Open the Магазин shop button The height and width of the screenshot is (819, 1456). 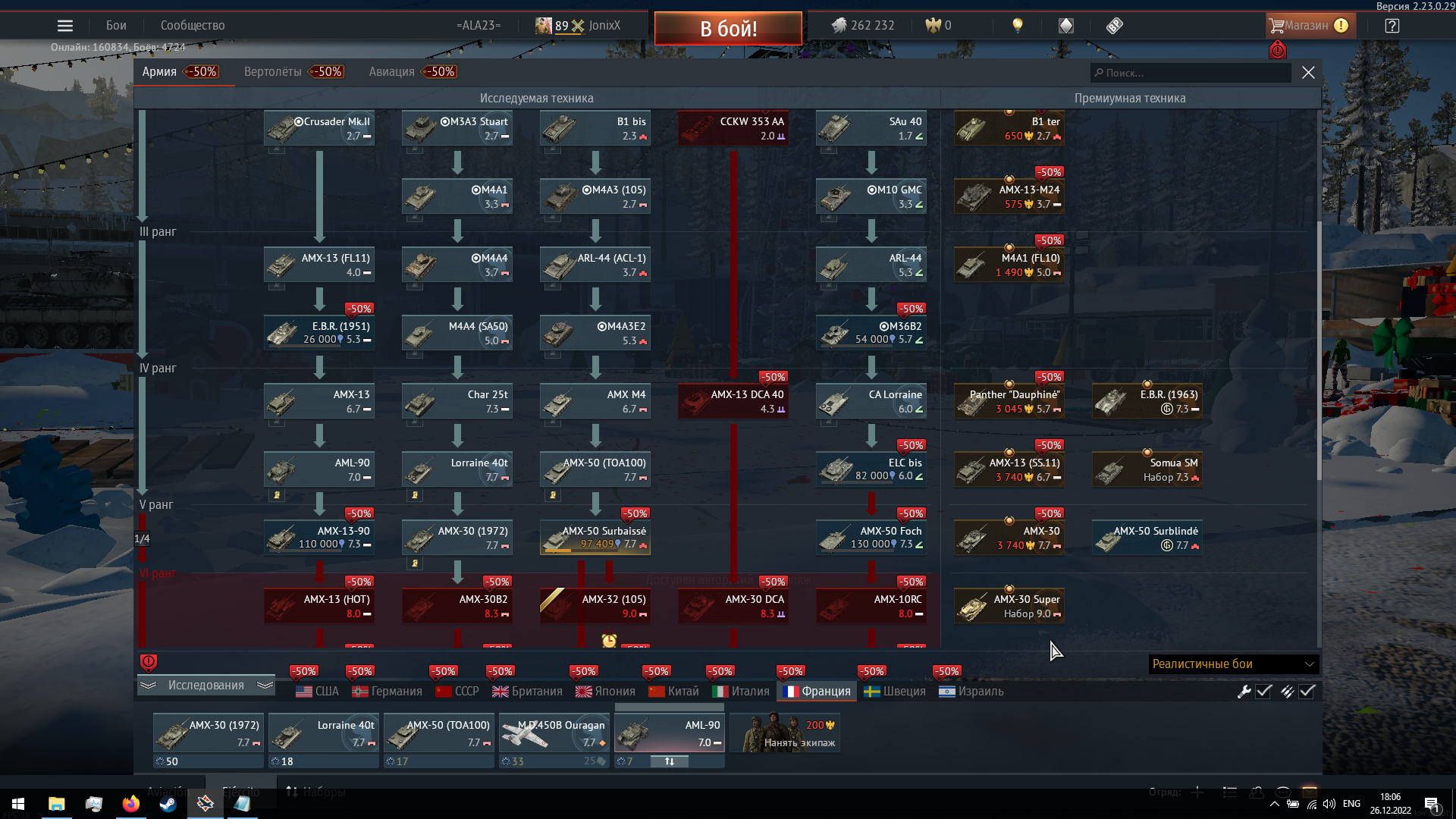[1312, 26]
